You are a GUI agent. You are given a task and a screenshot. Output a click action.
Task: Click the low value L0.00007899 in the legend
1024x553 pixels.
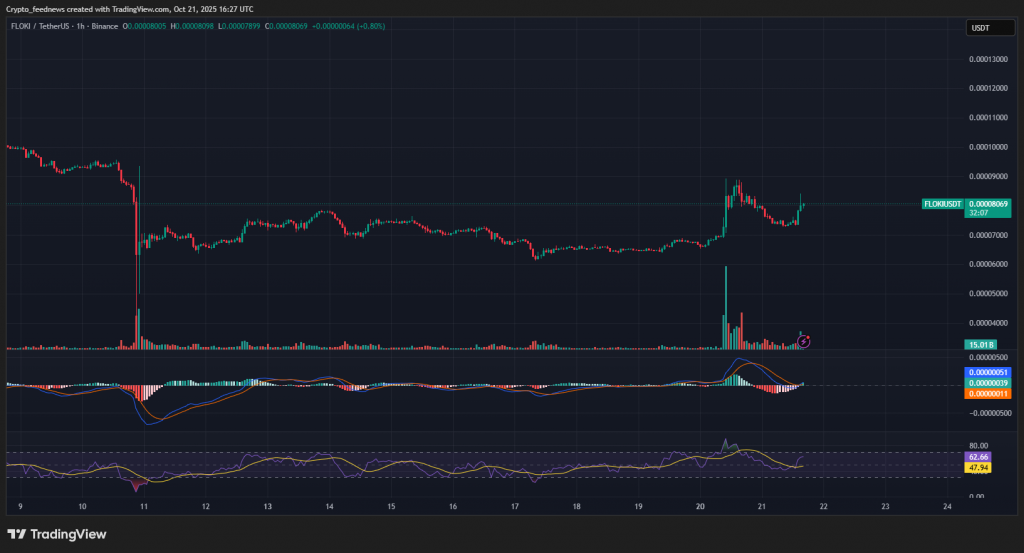[x=239, y=26]
